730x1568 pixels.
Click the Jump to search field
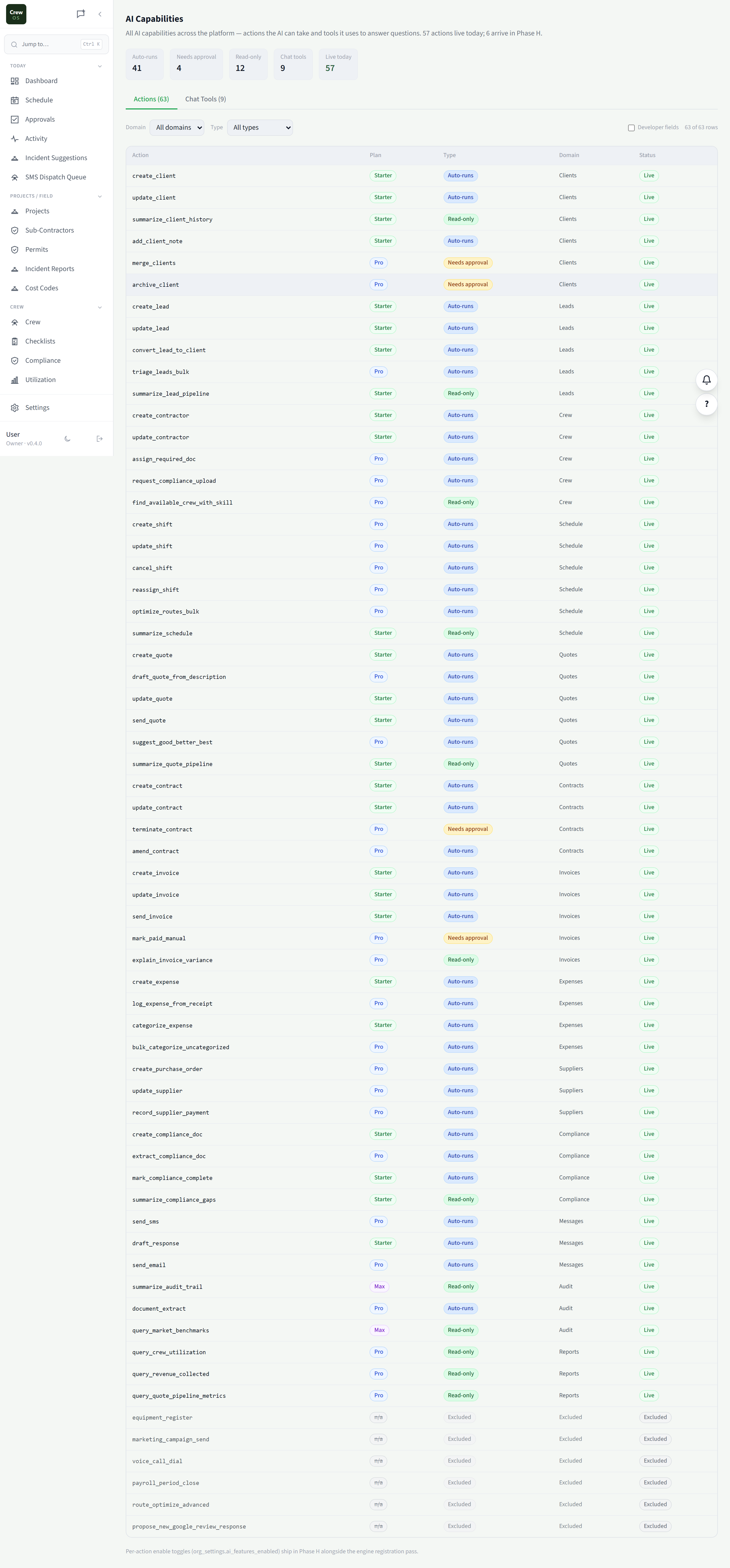click(57, 44)
